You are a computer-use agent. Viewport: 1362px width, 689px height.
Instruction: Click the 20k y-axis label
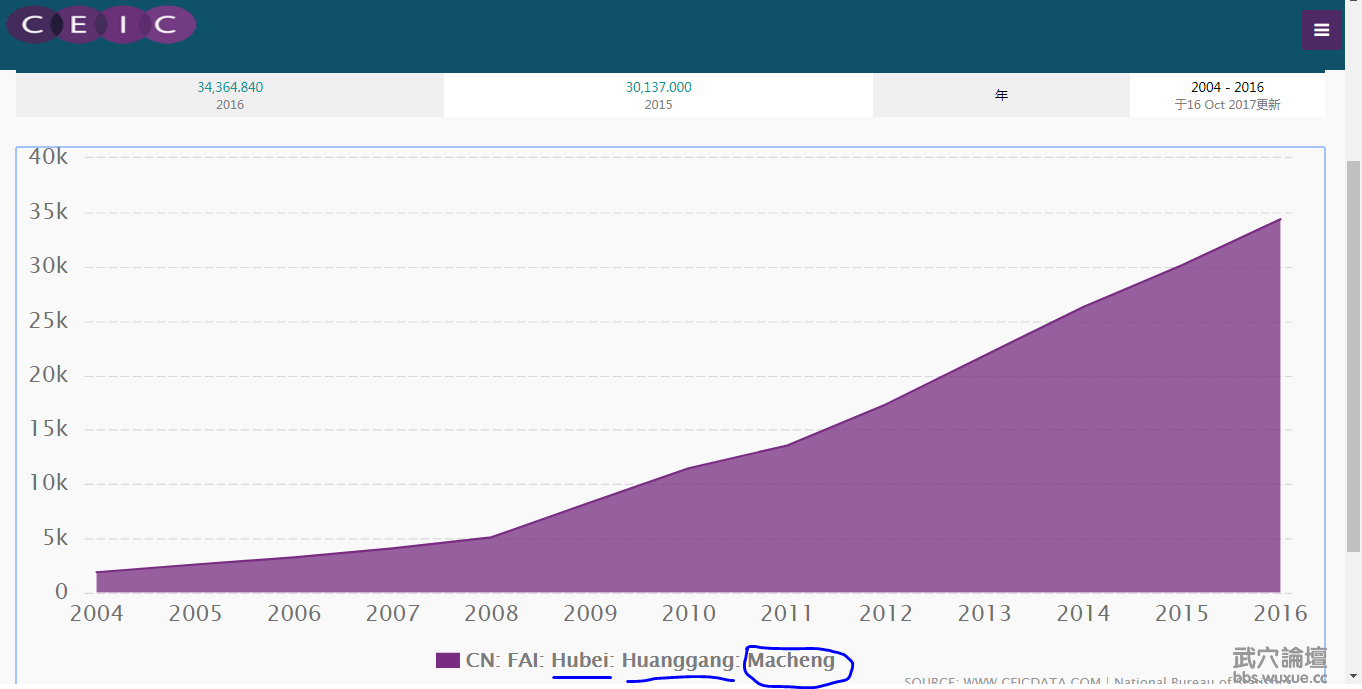[48, 375]
